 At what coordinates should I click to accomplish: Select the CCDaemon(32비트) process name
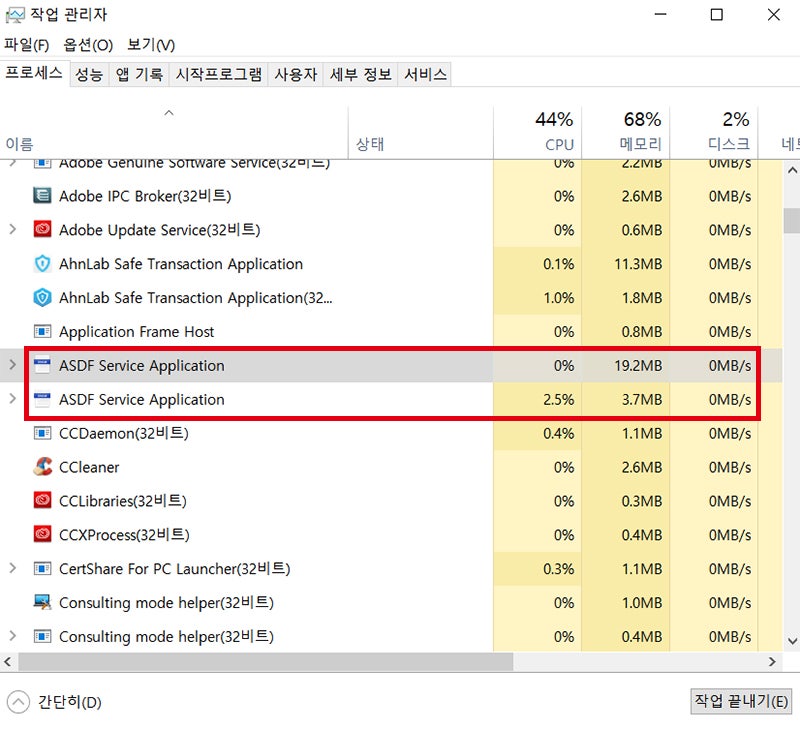(x=123, y=433)
